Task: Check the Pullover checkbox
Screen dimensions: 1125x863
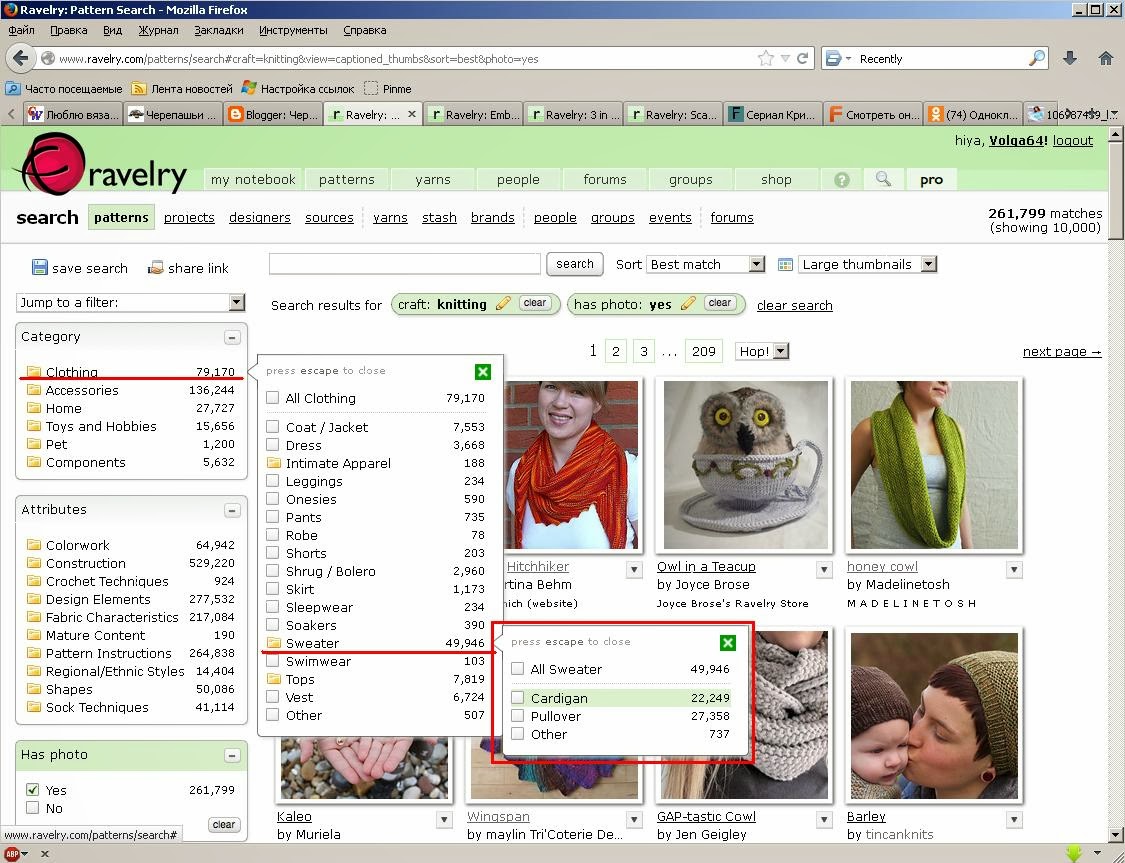Action: click(x=517, y=715)
